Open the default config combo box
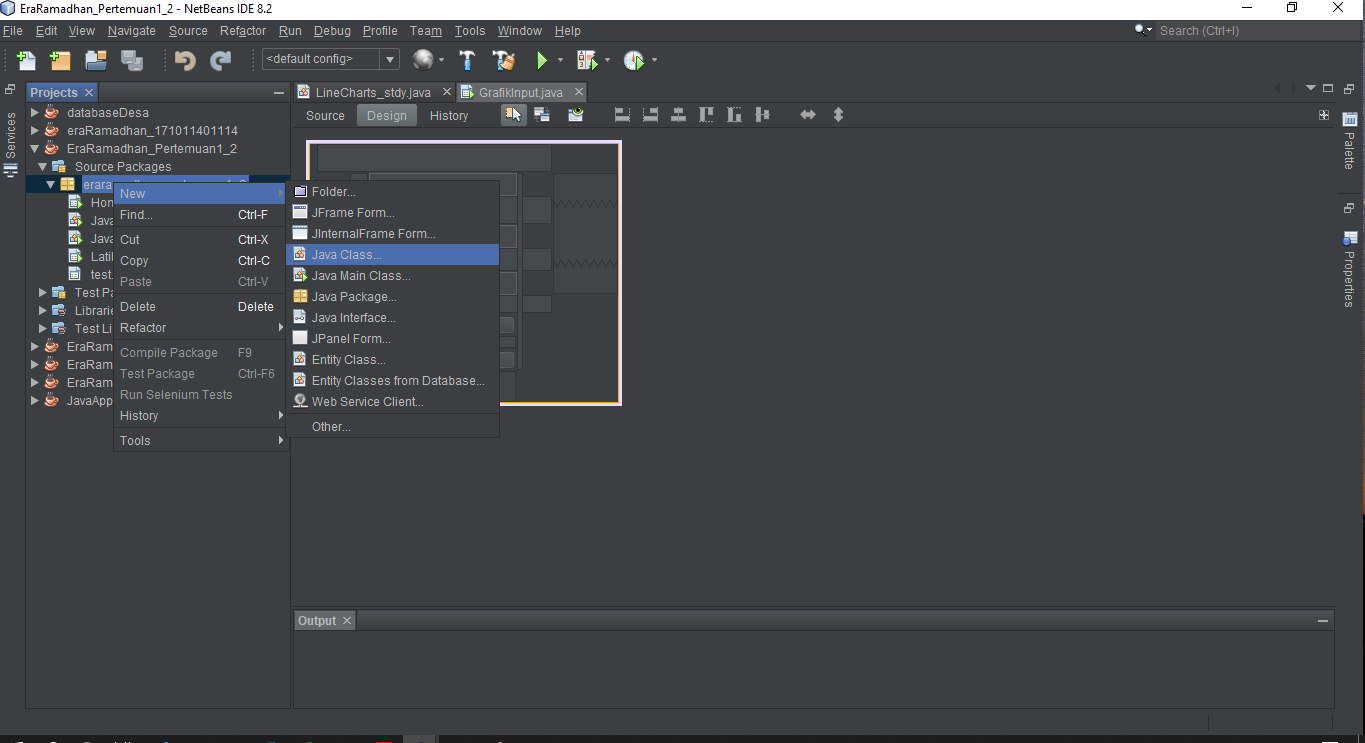 click(x=330, y=59)
